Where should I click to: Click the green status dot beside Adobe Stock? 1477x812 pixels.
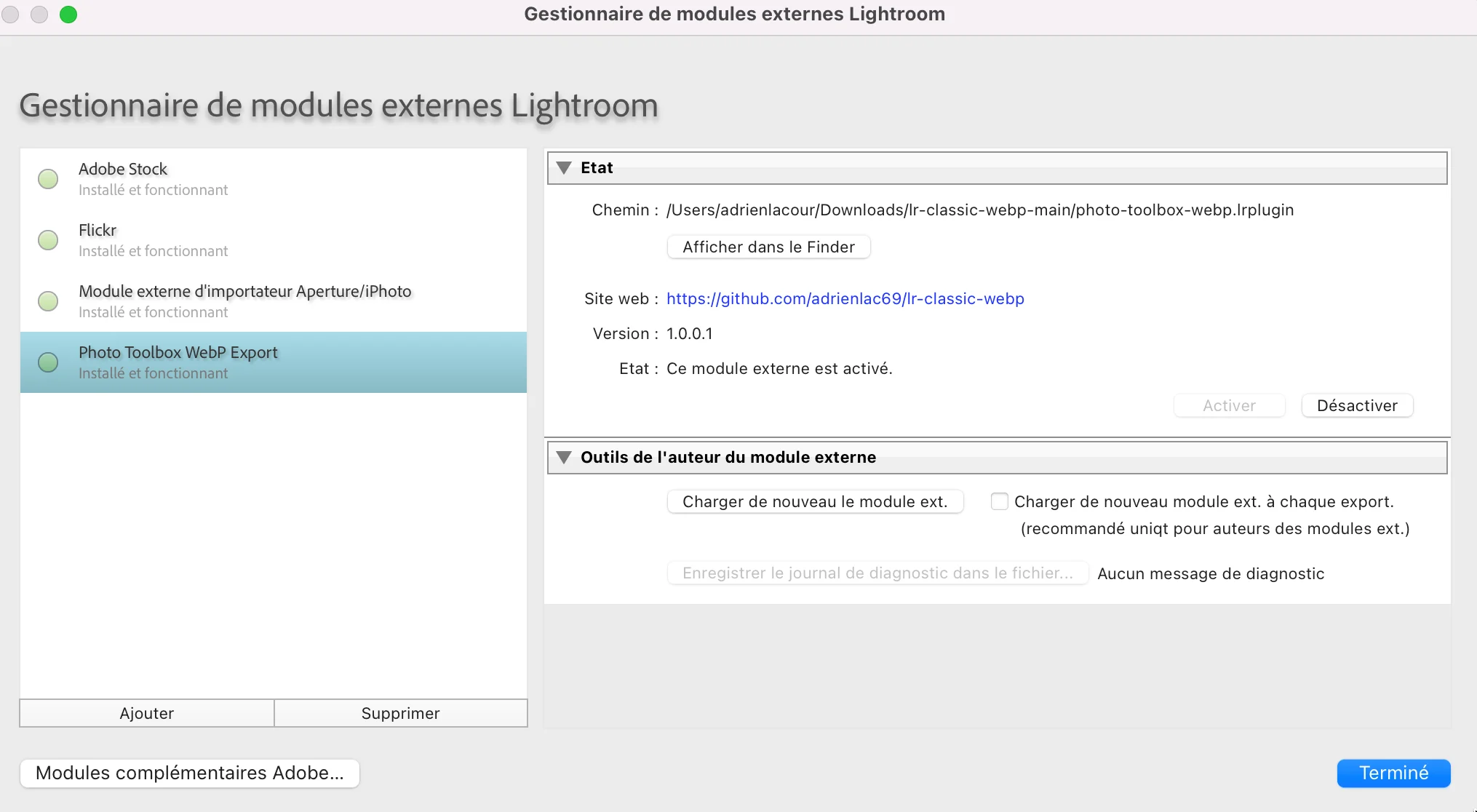47,179
